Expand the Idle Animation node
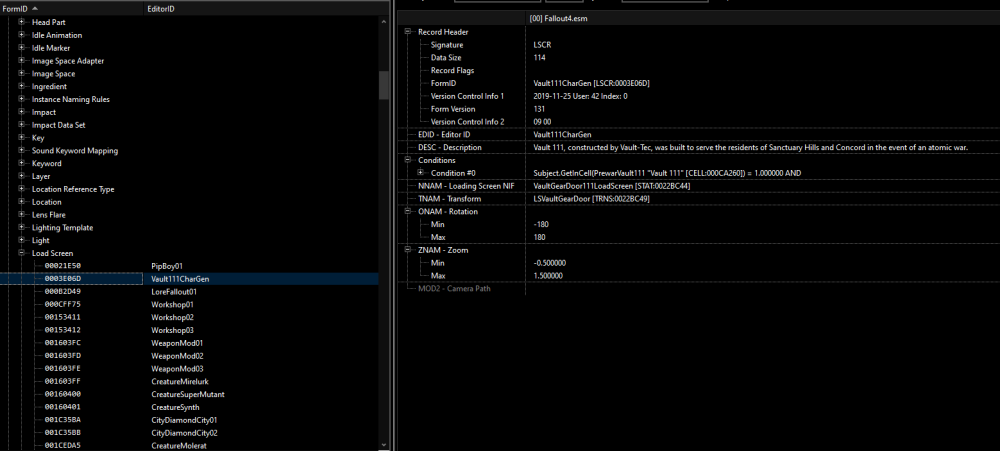This screenshot has width=1000, height=451. (21, 35)
